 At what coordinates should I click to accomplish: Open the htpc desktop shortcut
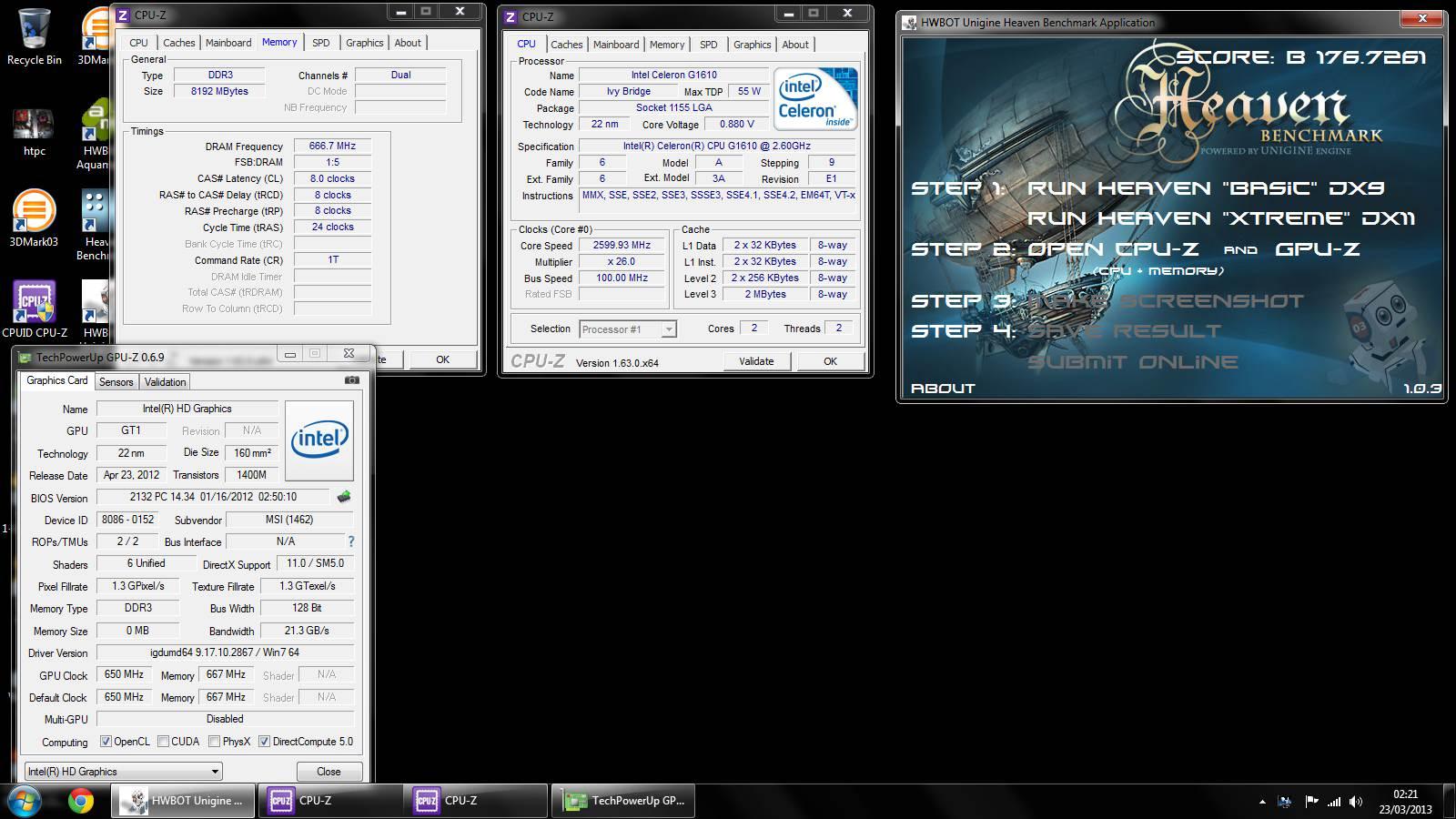pyautogui.click(x=34, y=132)
